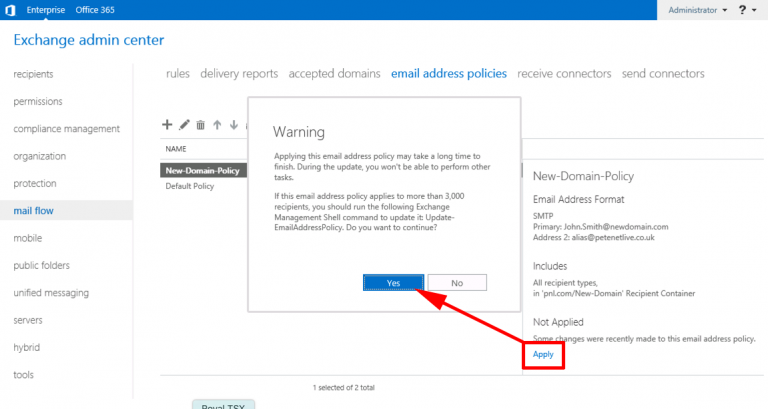Click the Warning dialog title
This screenshot has height=409, width=768.
[x=299, y=132]
